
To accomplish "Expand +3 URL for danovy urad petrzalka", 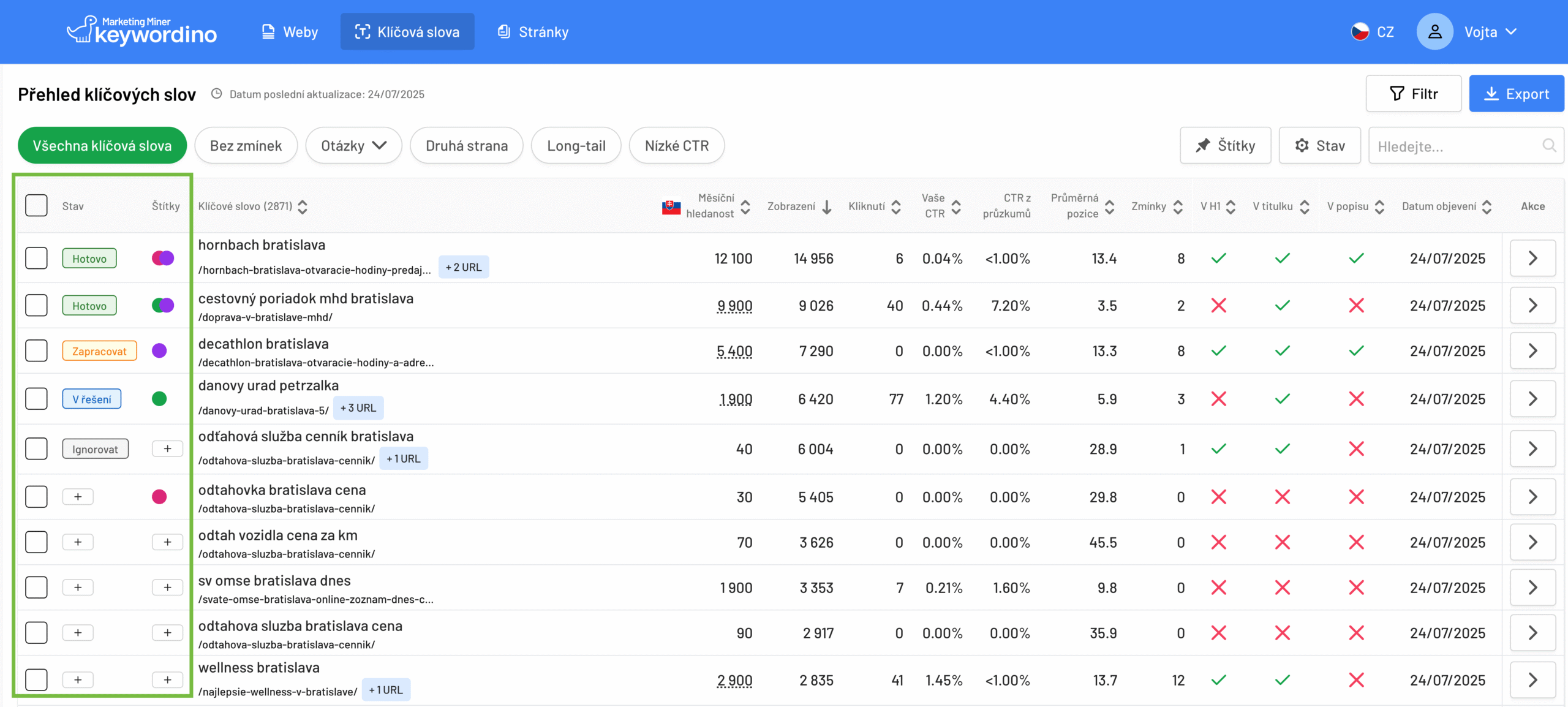I will (358, 408).
